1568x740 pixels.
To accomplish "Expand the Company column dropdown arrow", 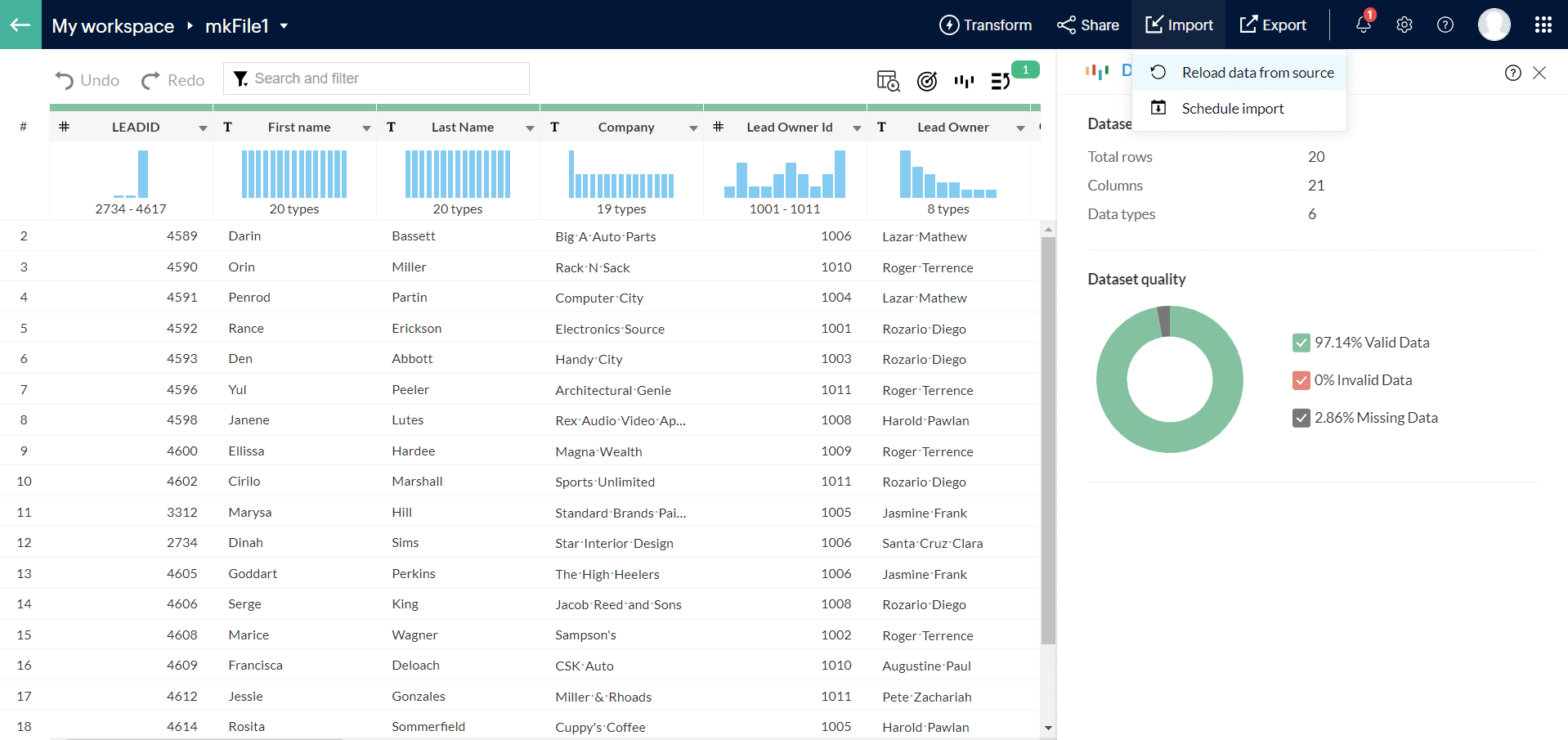I will tap(693, 128).
